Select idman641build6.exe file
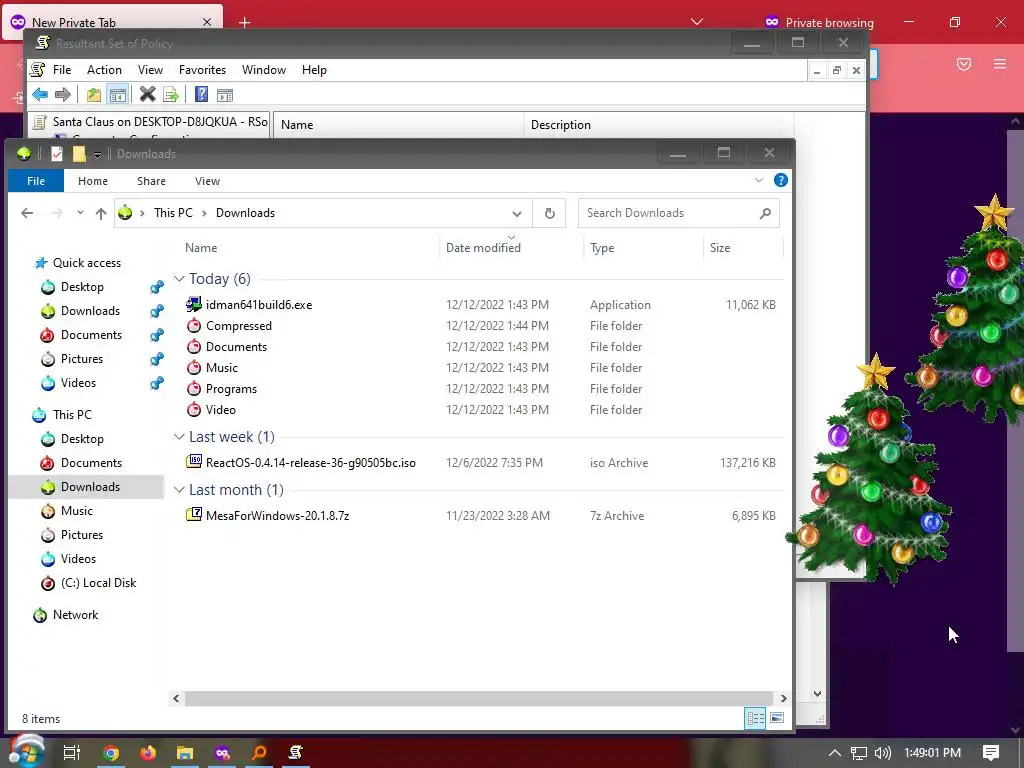The width and height of the screenshot is (1024, 768). coord(259,305)
